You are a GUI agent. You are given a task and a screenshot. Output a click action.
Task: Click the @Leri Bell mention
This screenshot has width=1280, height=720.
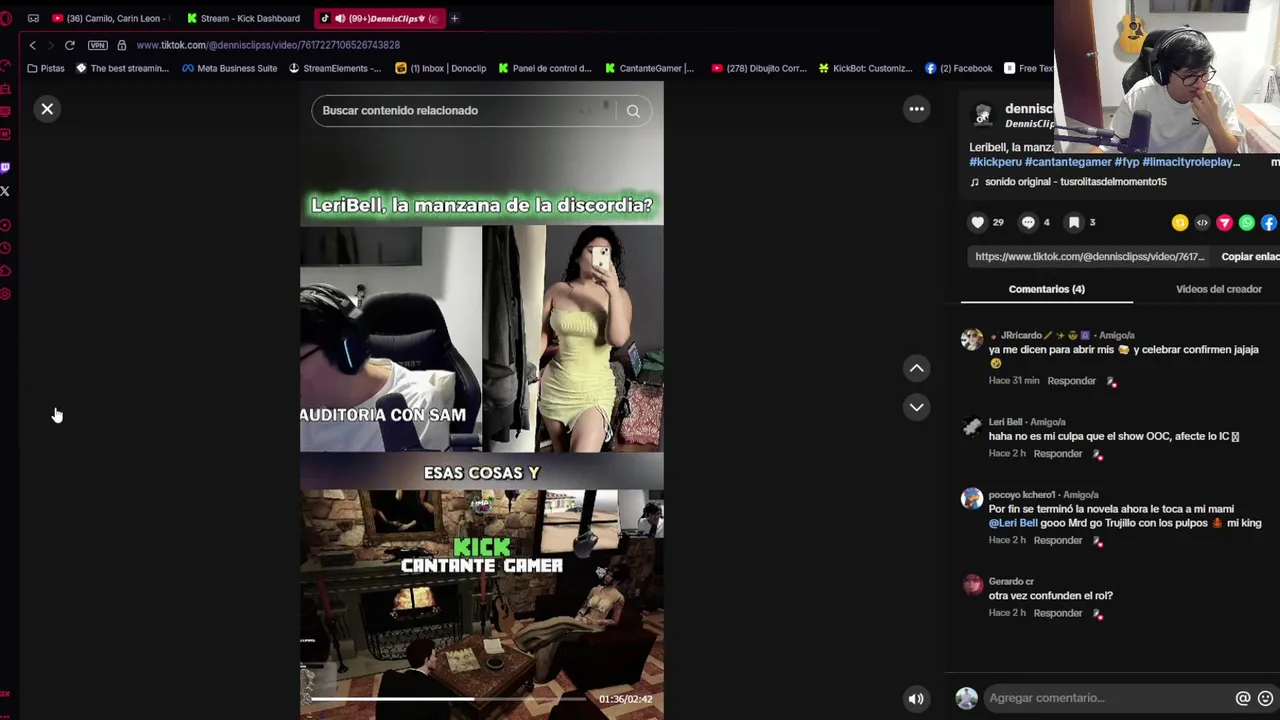1013,523
